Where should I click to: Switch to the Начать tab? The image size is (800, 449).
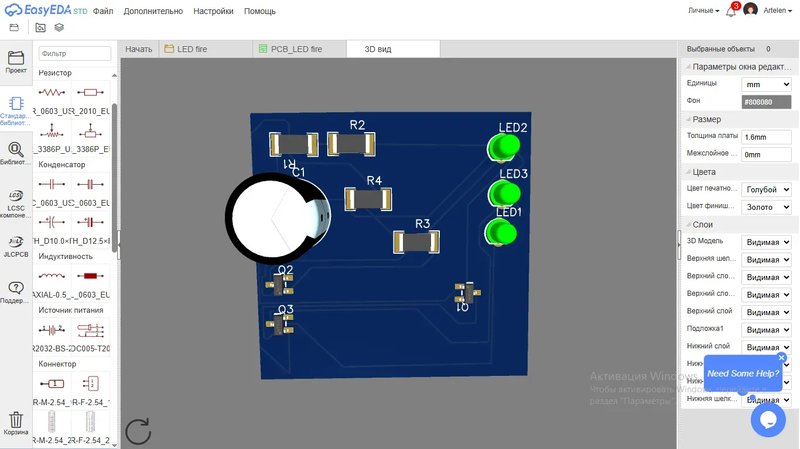[x=139, y=49]
